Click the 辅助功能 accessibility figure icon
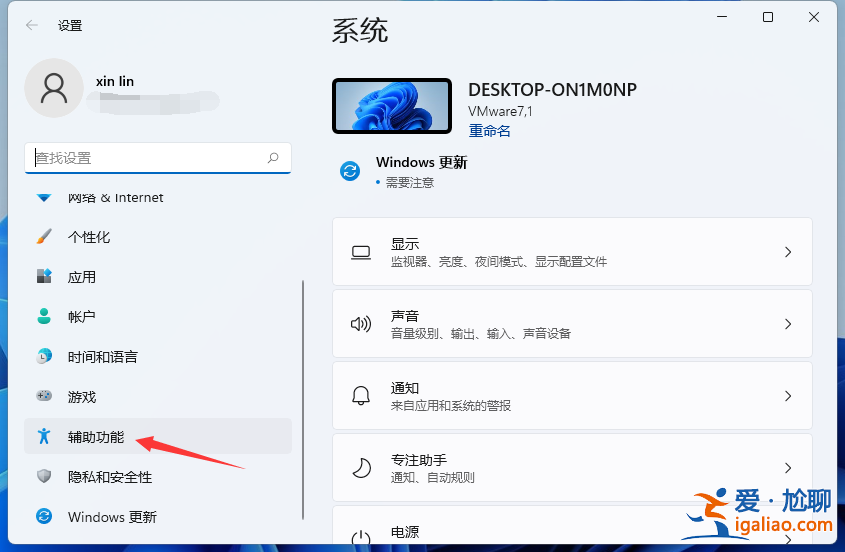Image resolution: width=845 pixels, height=552 pixels. click(44, 436)
